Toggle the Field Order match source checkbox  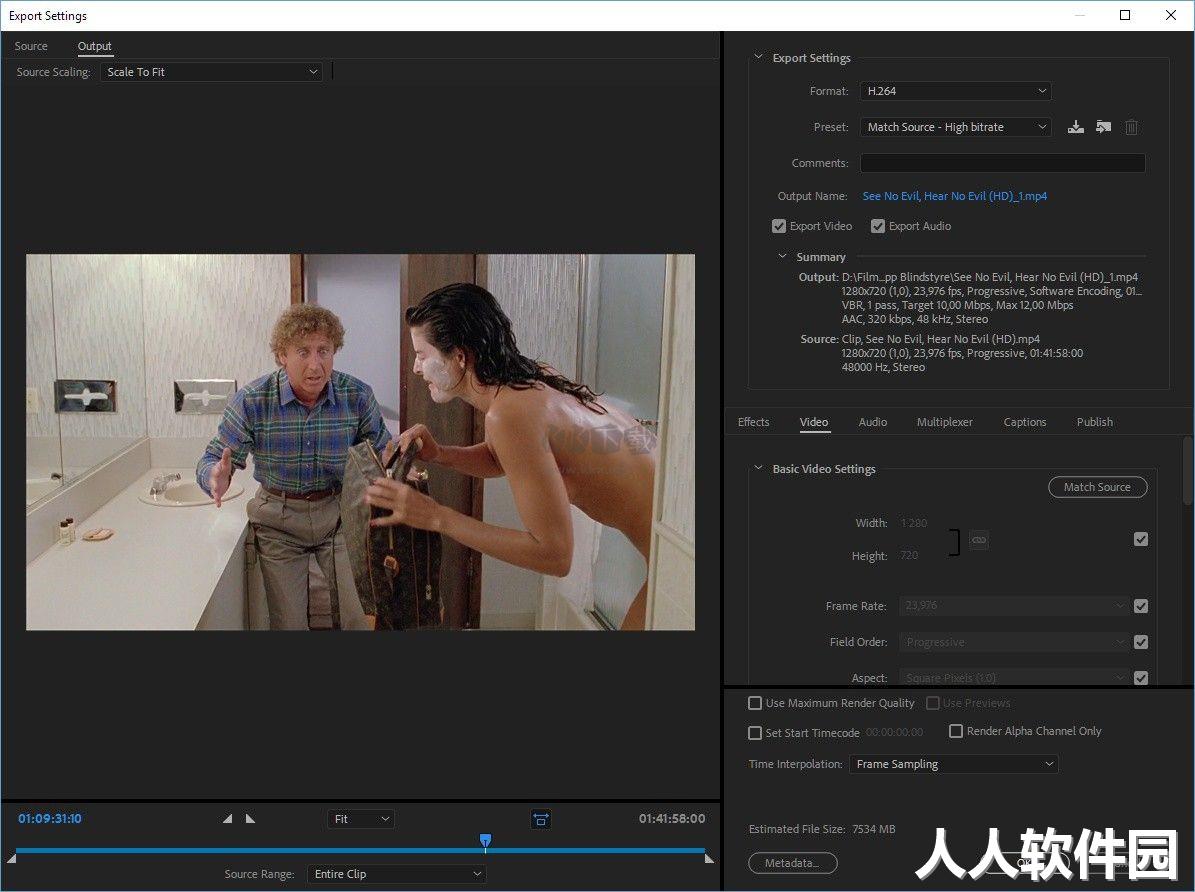(x=1141, y=642)
